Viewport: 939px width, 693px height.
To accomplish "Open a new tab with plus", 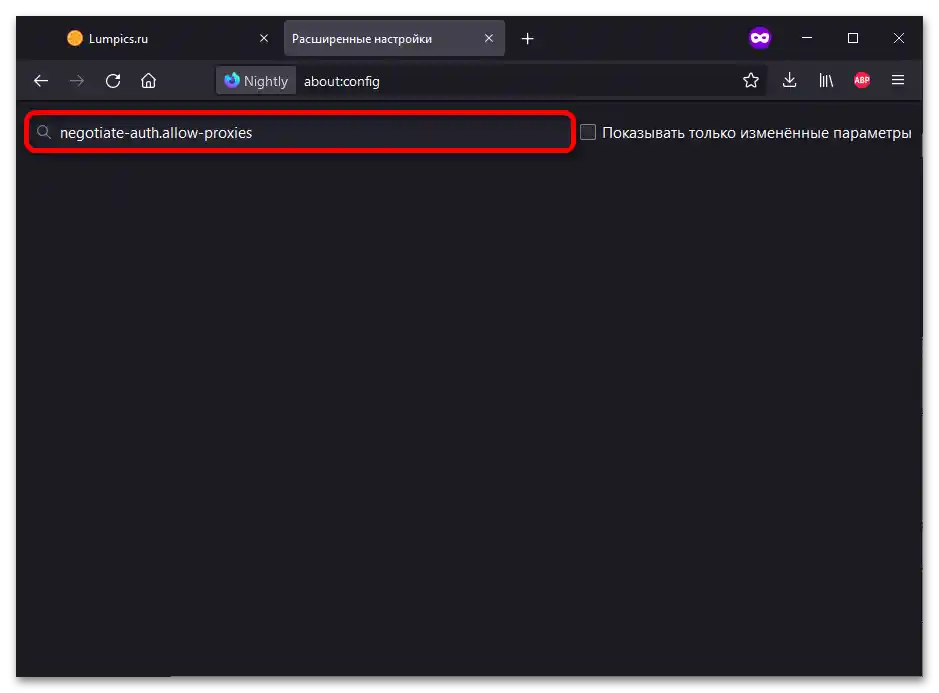I will click(x=527, y=39).
